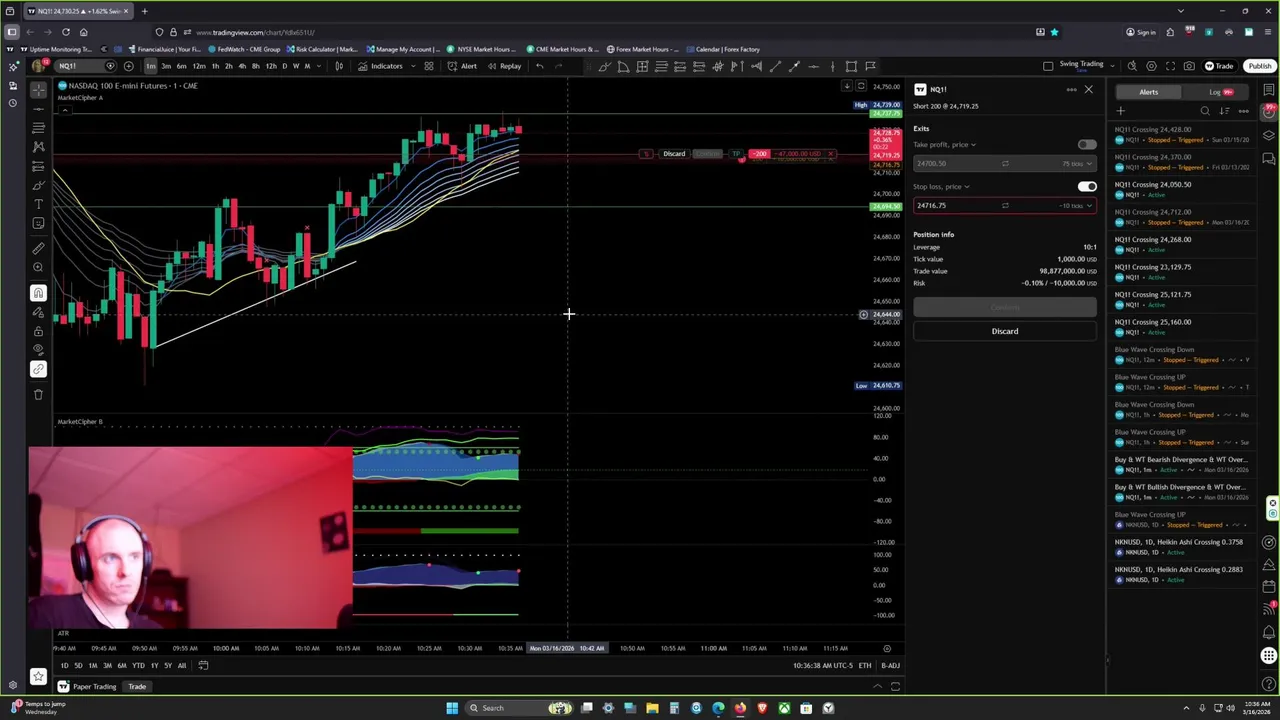Open the object tree layers icon
The height and width of the screenshot is (720, 1280).
click(x=1269, y=136)
